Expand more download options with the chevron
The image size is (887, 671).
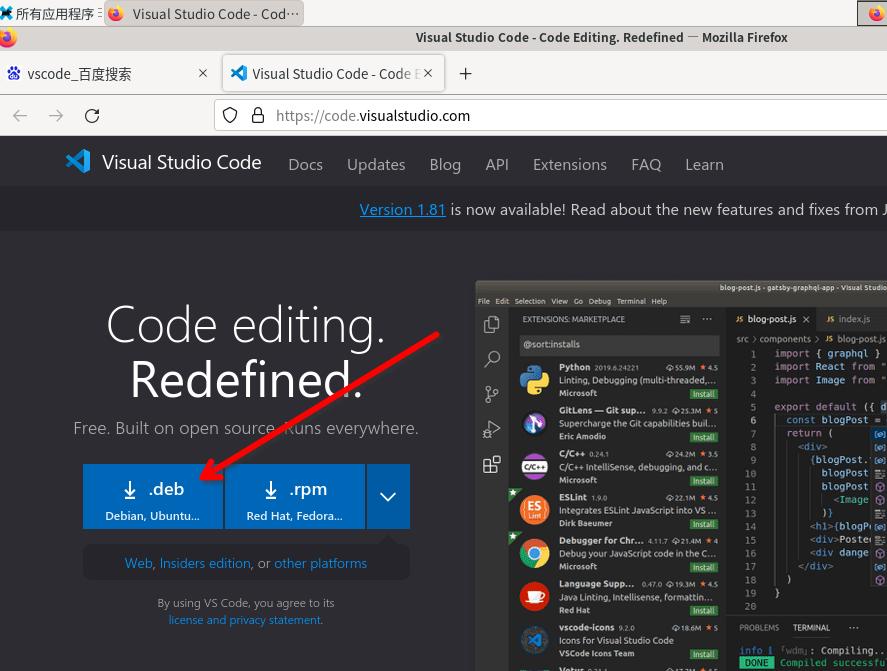(x=388, y=496)
